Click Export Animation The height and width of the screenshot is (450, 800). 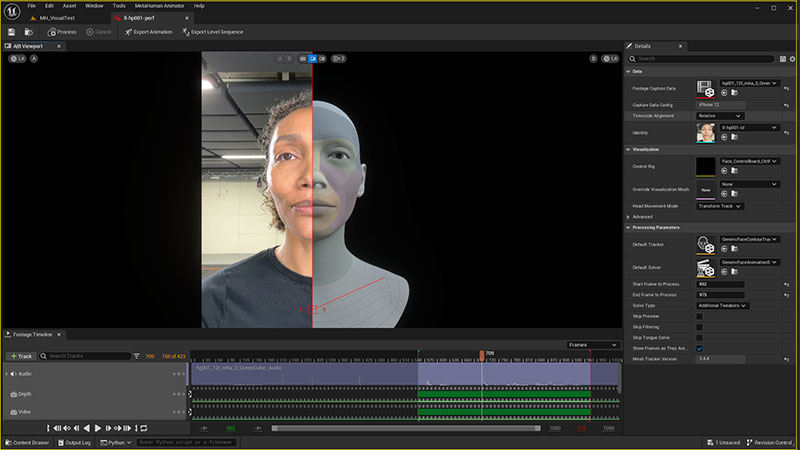(x=148, y=32)
